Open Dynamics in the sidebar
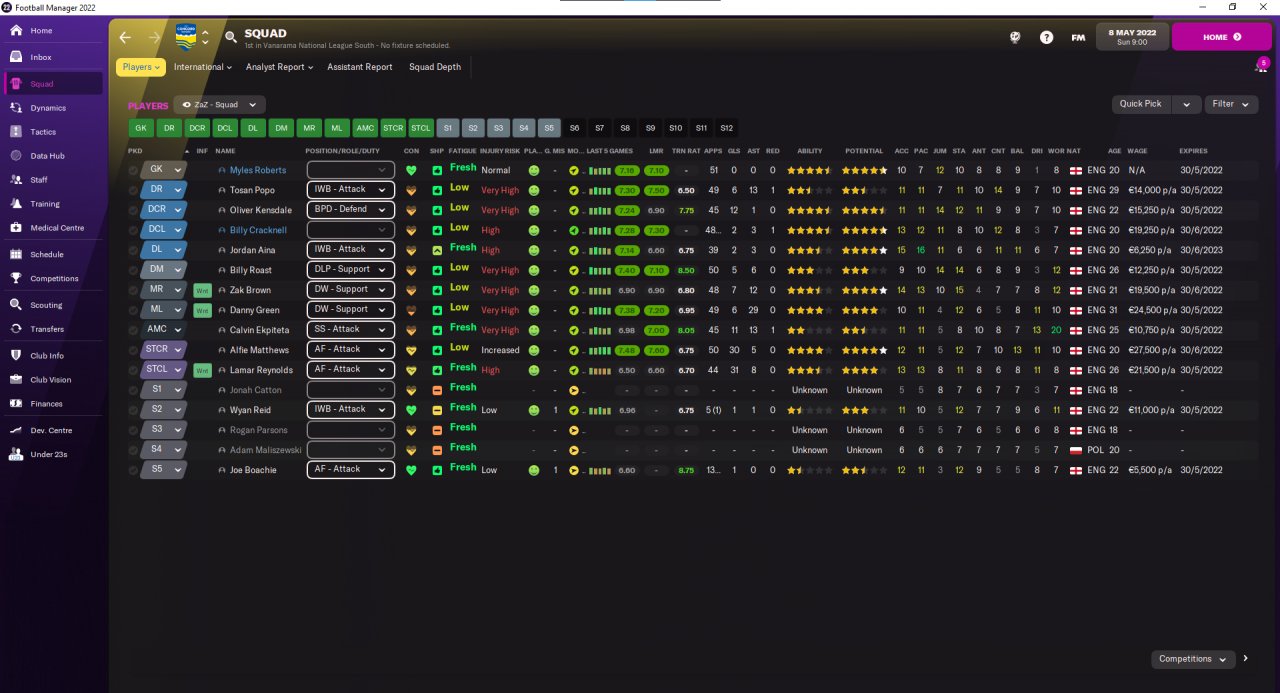Viewport: 1280px width, 693px height. click(x=54, y=108)
